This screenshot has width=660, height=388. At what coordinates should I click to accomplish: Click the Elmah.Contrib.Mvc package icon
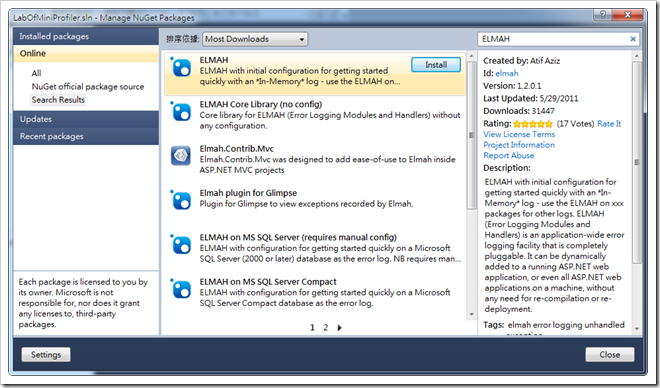[181, 156]
